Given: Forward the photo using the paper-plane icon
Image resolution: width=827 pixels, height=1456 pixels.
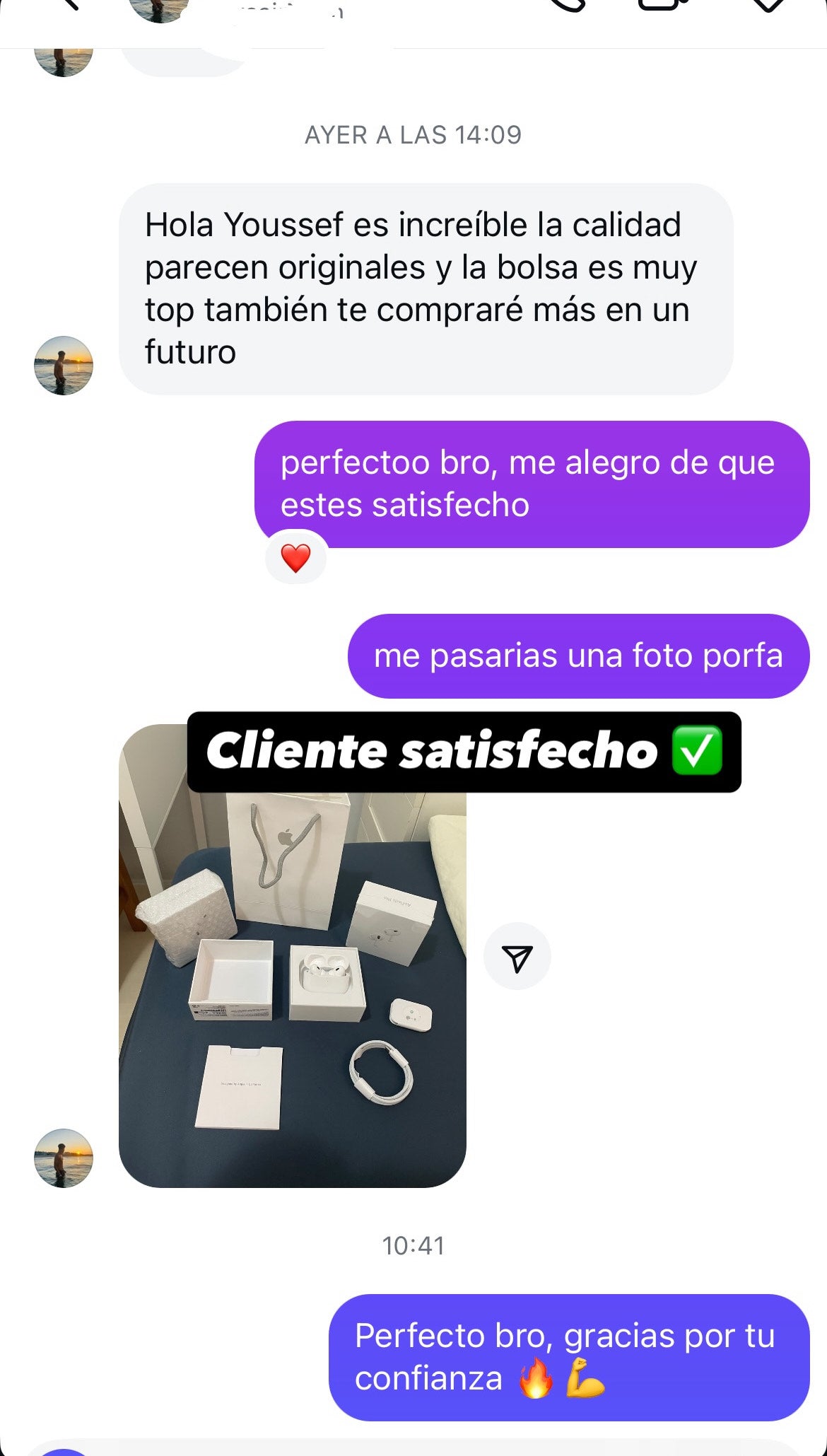Looking at the screenshot, I should point(517,957).
